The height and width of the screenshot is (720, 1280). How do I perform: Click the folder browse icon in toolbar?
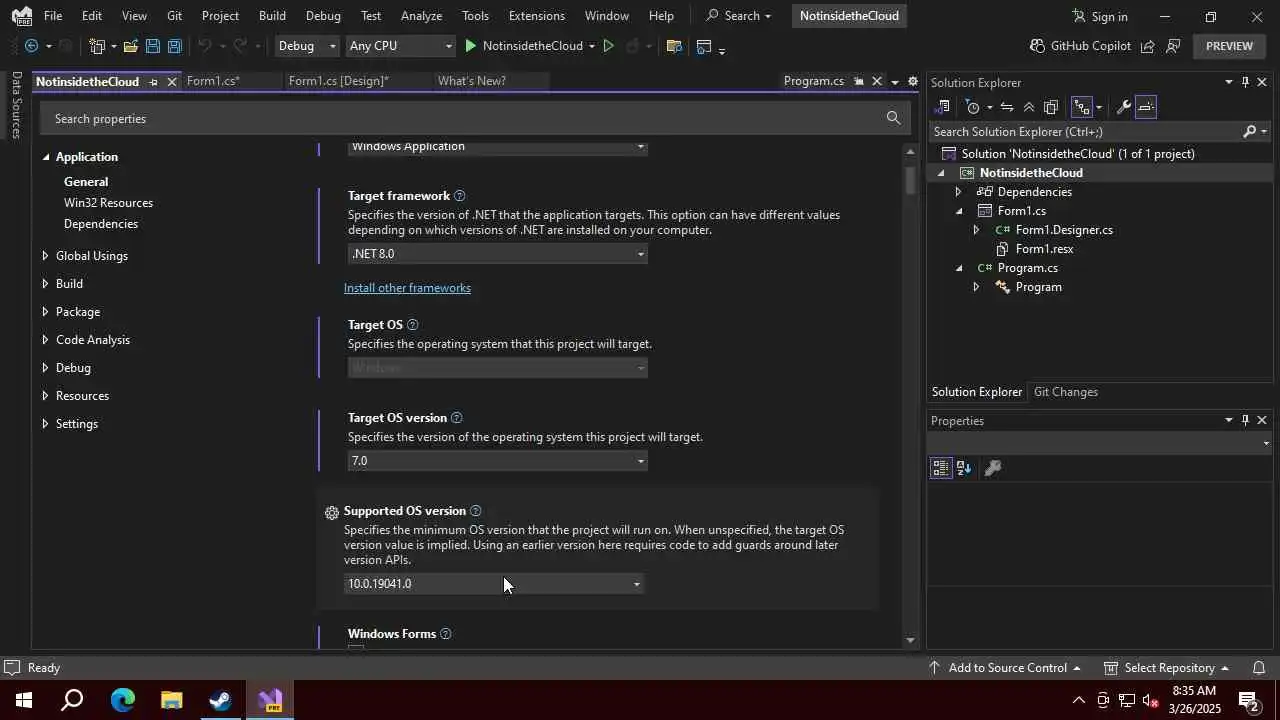coord(673,46)
